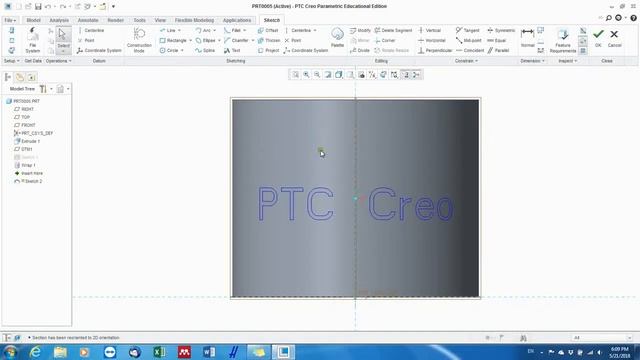Select Sketch 2 in model tree

coord(28,181)
